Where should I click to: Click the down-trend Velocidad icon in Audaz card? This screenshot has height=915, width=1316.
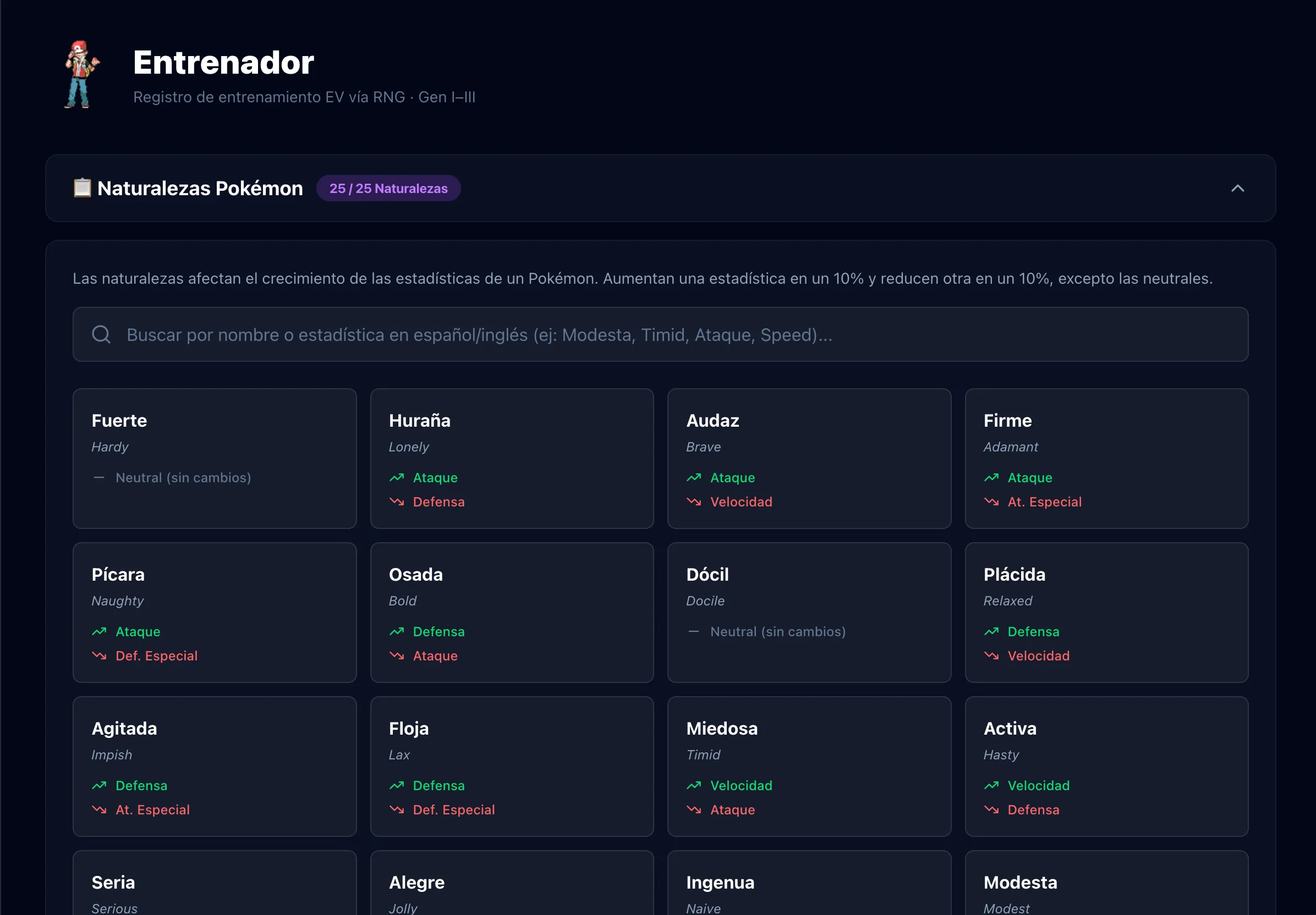694,501
